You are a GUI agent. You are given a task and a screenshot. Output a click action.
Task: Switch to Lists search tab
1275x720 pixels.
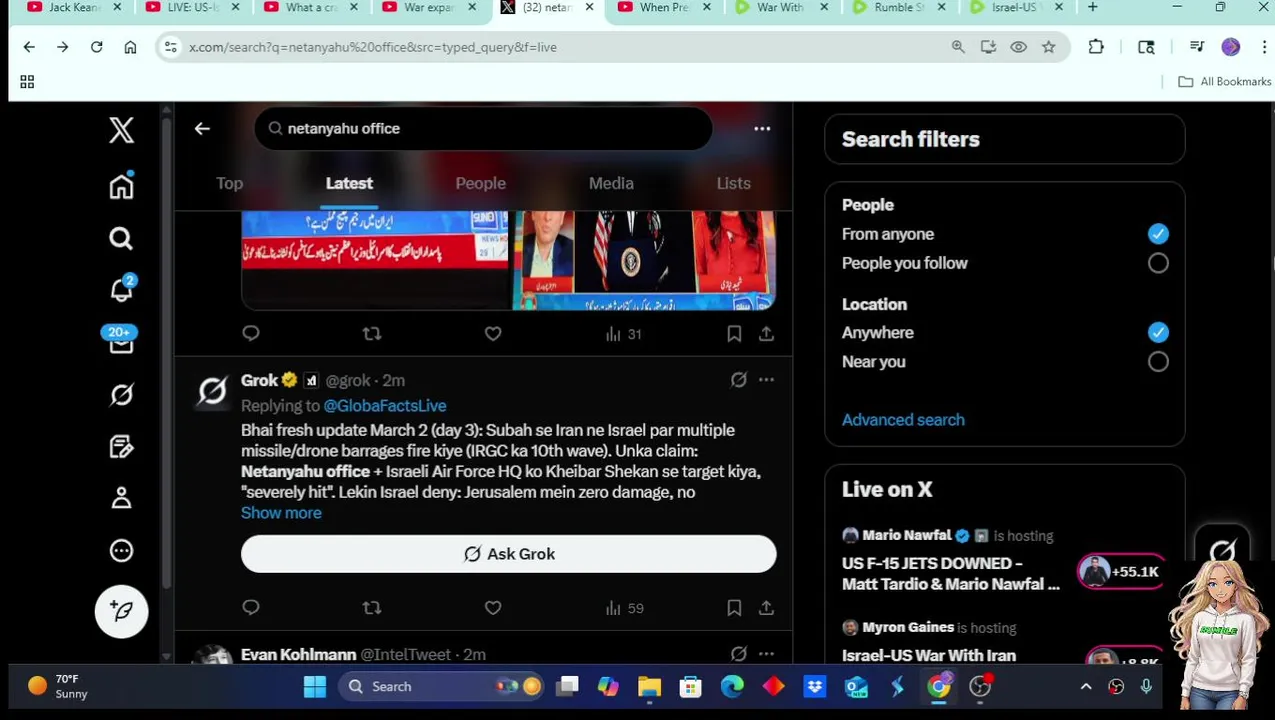click(733, 183)
